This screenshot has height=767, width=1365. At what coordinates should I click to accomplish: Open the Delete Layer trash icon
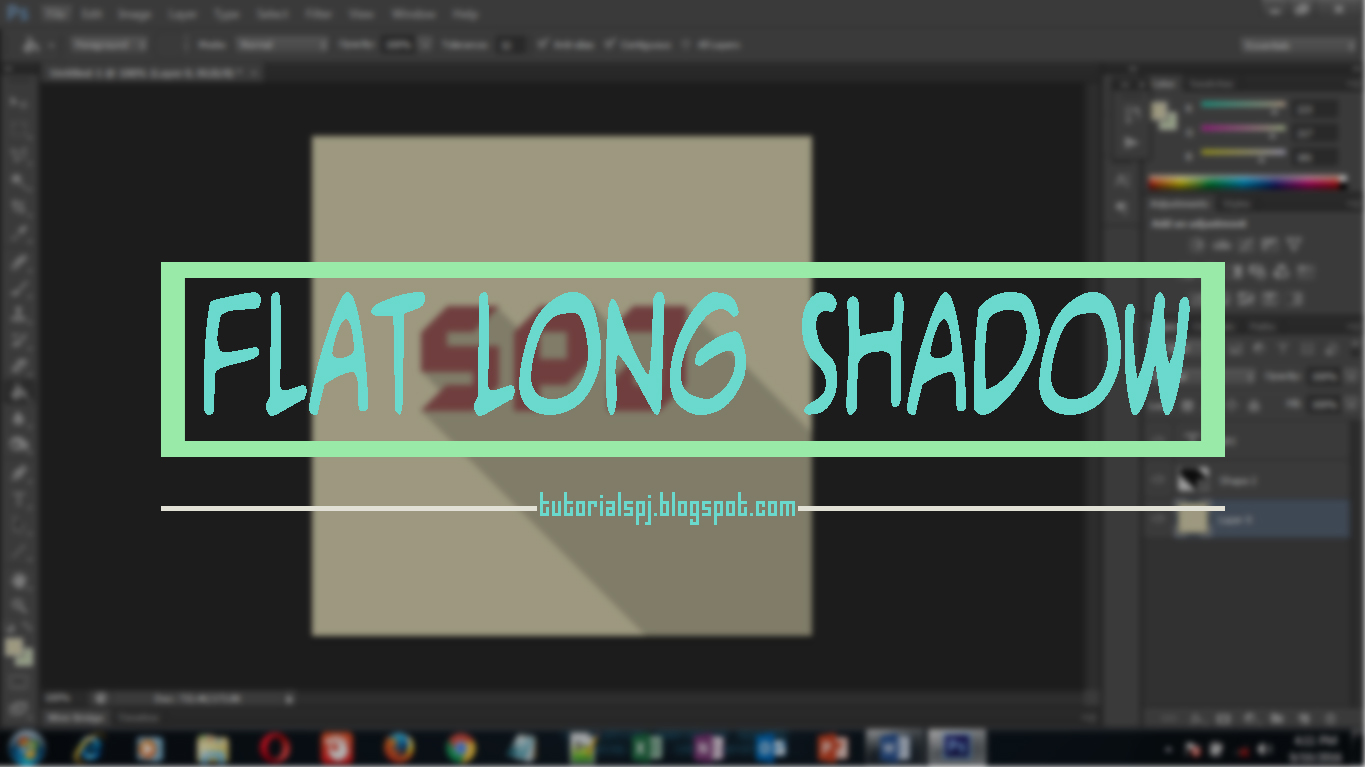pos(1330,717)
